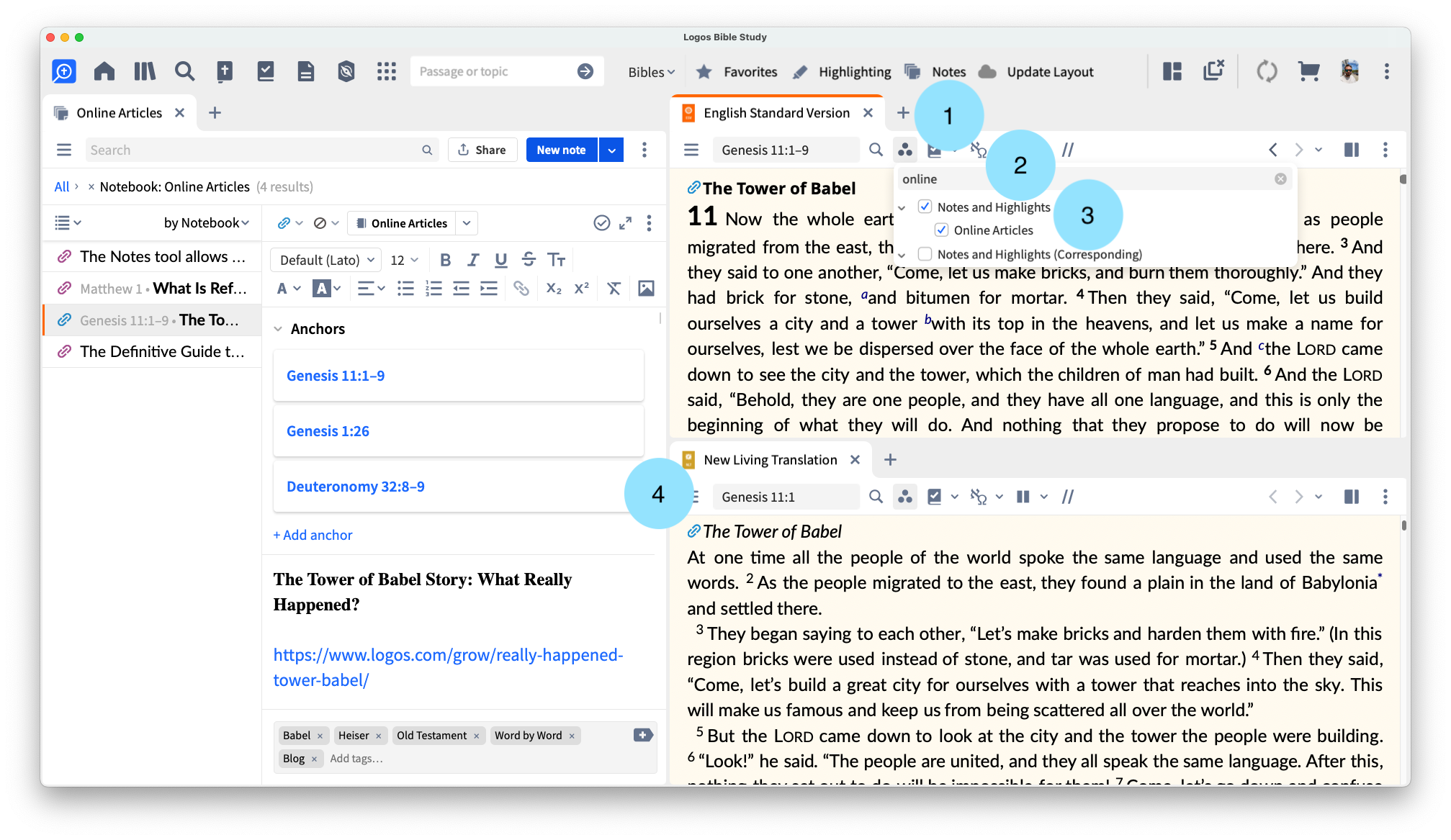Click the clear formatting icon
The image size is (1451, 840).
[x=614, y=289]
